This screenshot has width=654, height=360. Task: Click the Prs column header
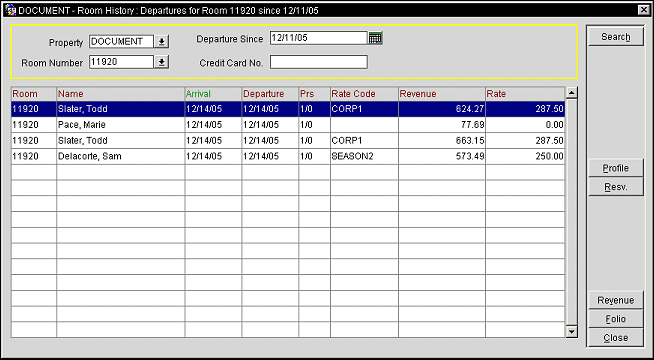pyautogui.click(x=314, y=94)
